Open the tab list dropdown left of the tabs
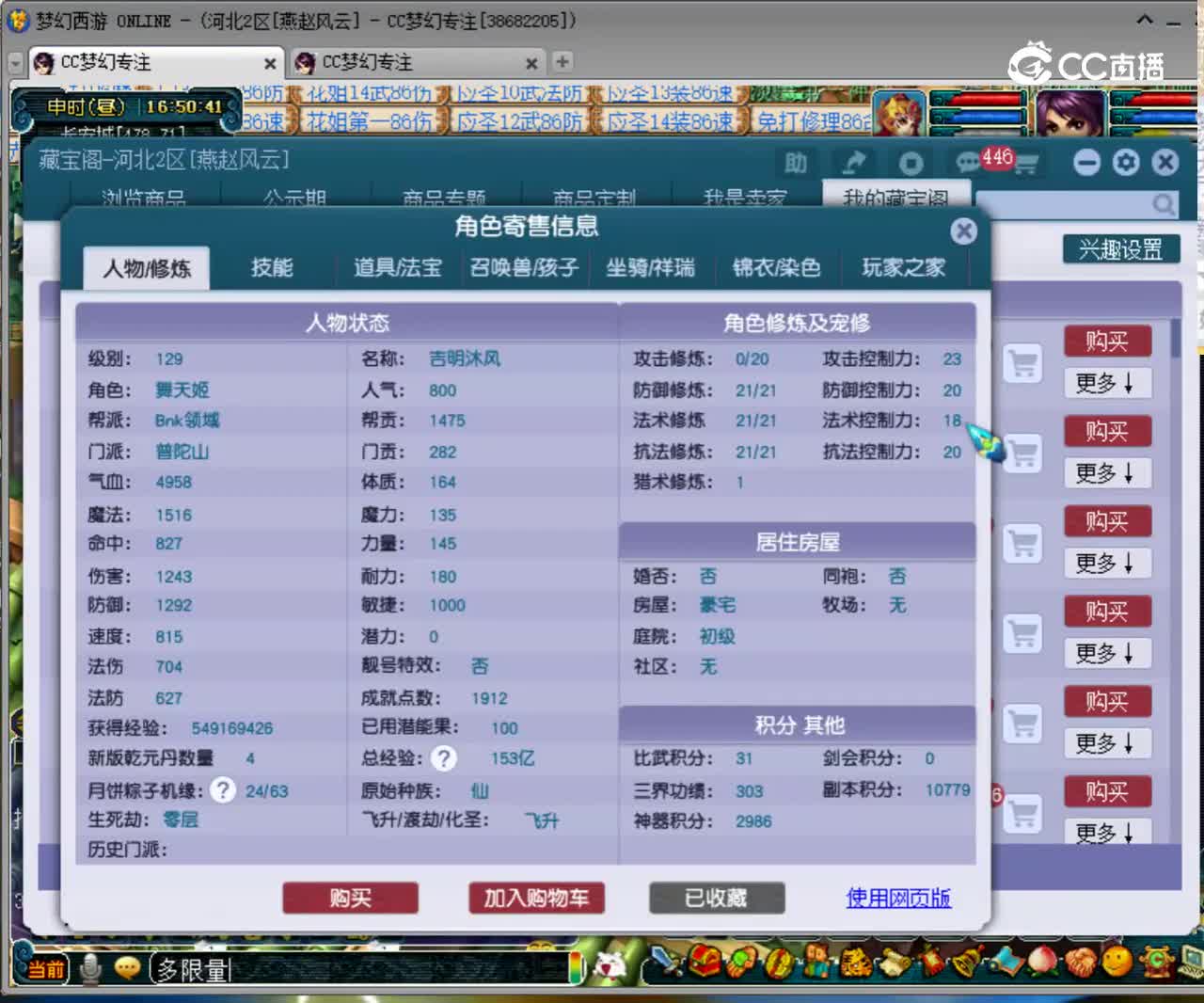Image resolution: width=1204 pixels, height=1003 pixels. pyautogui.click(x=15, y=63)
